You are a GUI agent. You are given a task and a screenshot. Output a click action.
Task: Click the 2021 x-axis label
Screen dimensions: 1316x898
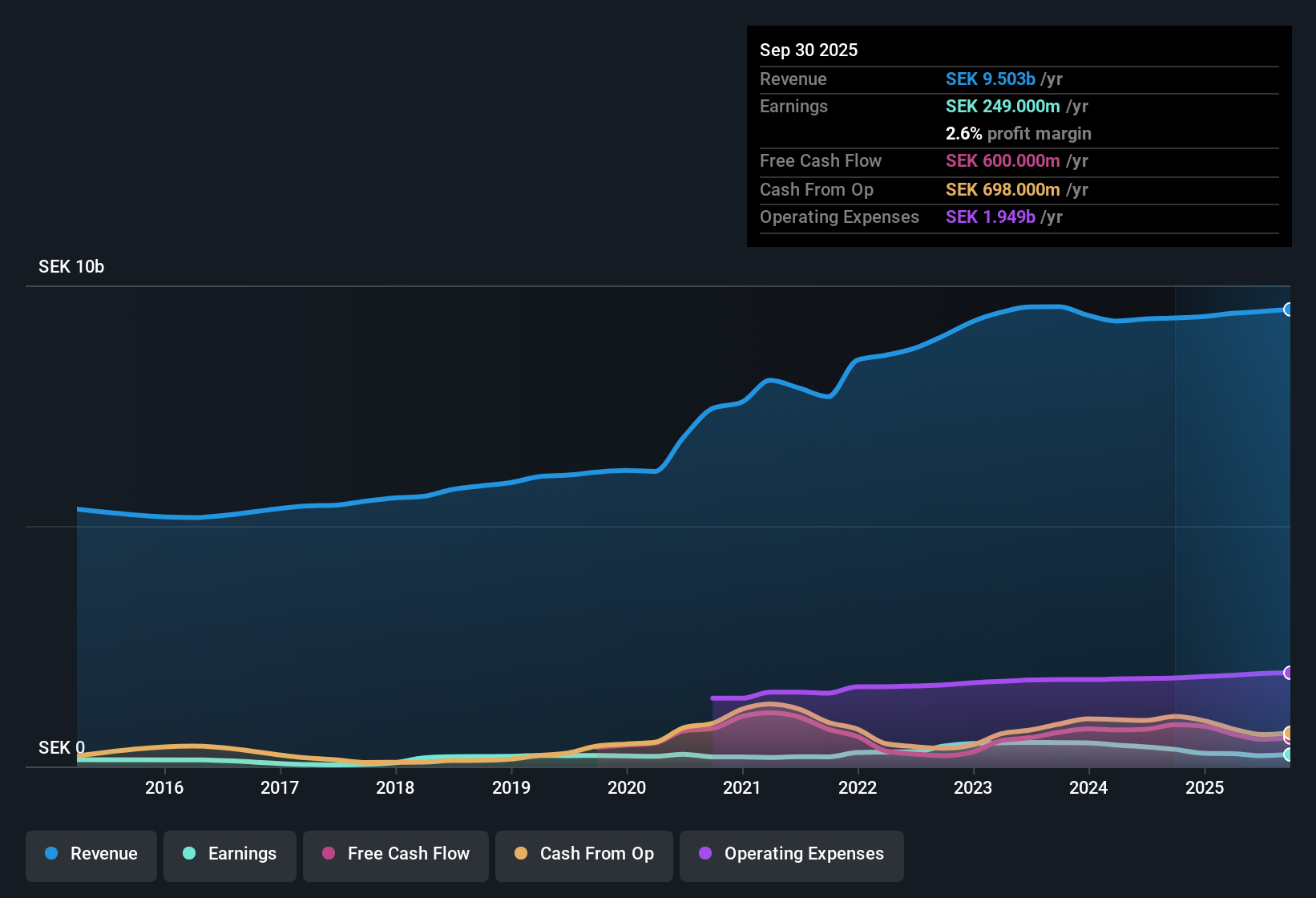point(742,788)
